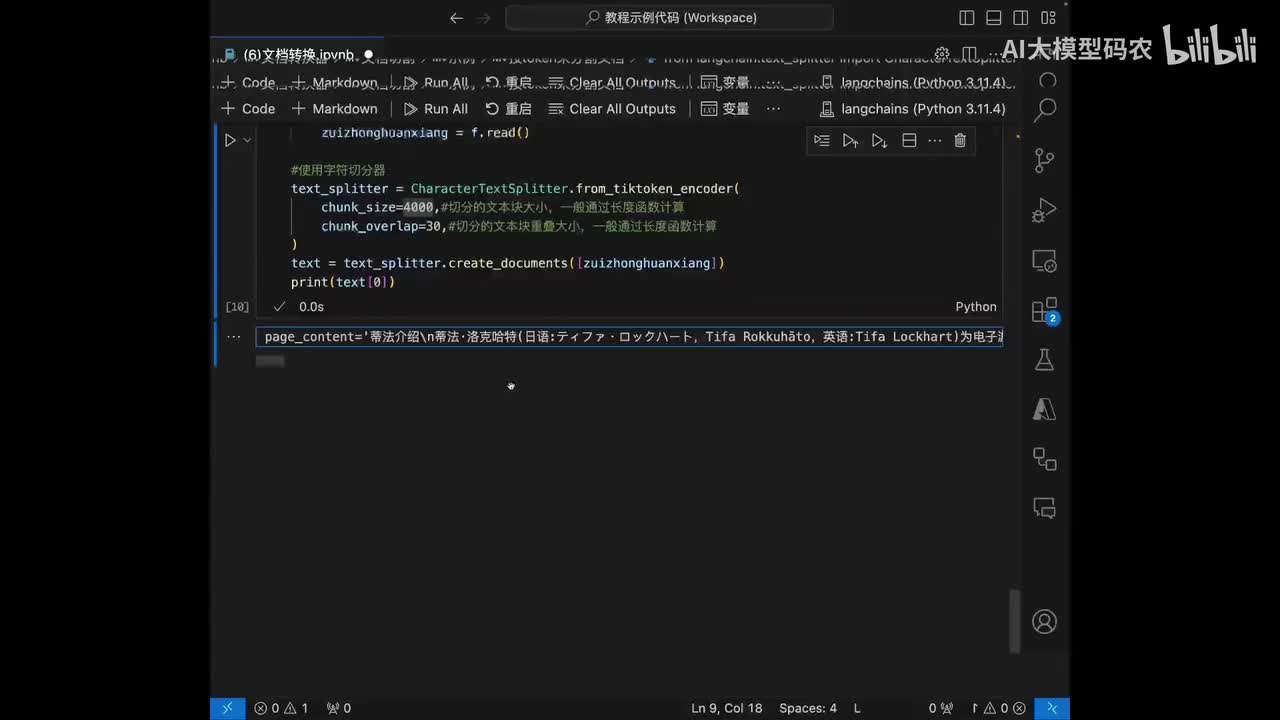Select the langchains (Python 3.11.4) kernel
The image size is (1280, 720).
tap(912, 109)
